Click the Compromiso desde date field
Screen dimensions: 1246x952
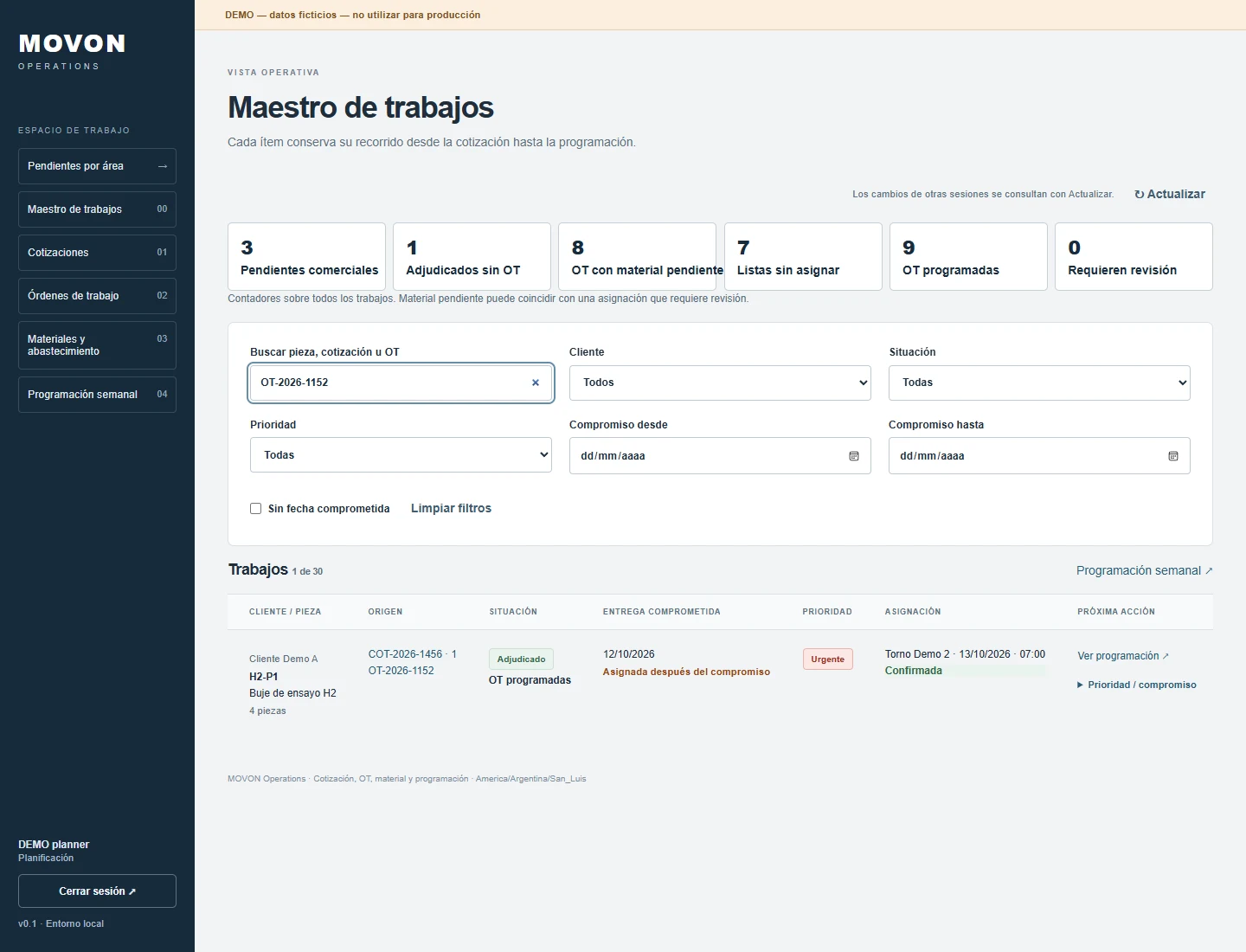tap(720, 456)
